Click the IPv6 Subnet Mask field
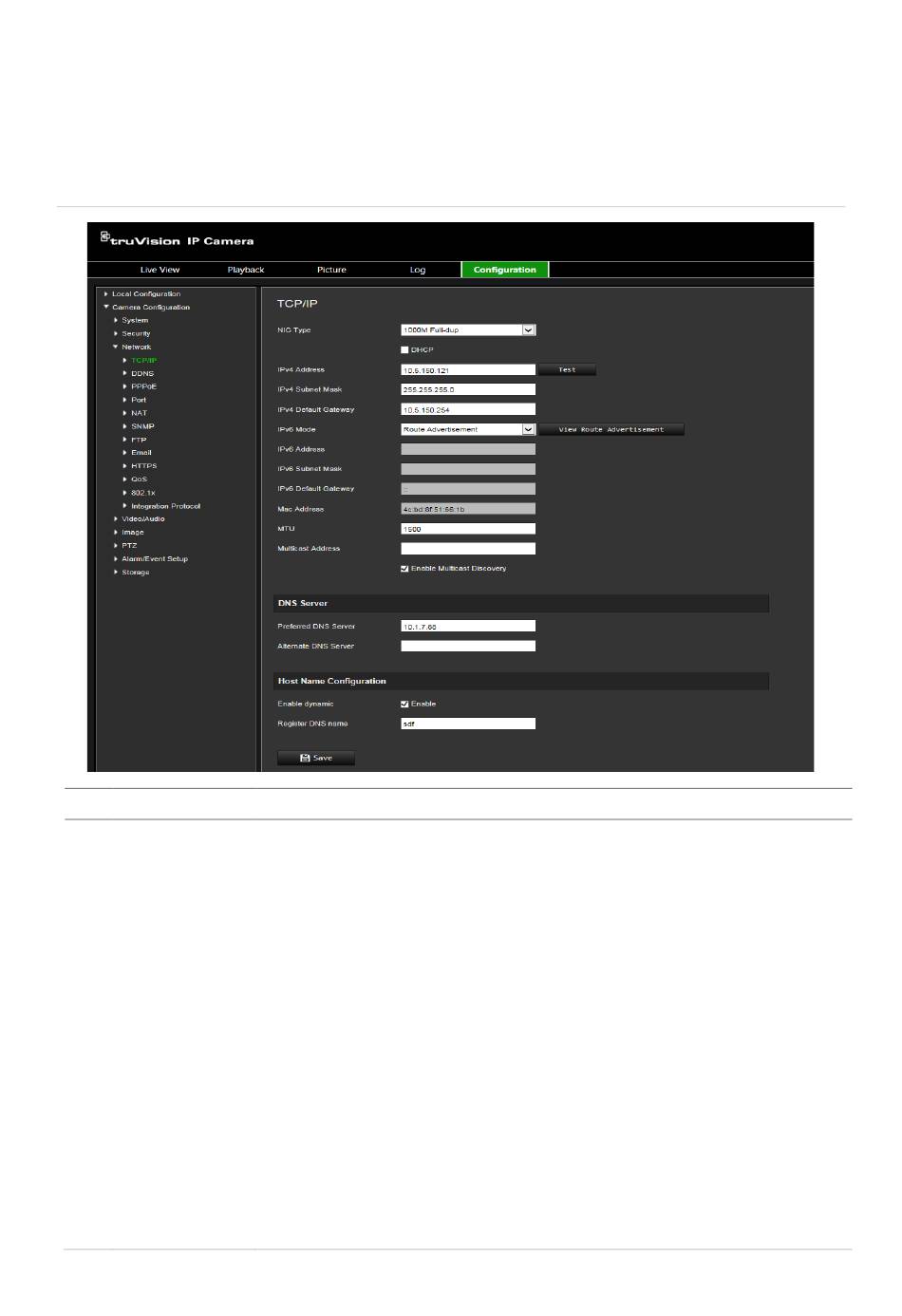The image size is (902, 1316). 468,469
